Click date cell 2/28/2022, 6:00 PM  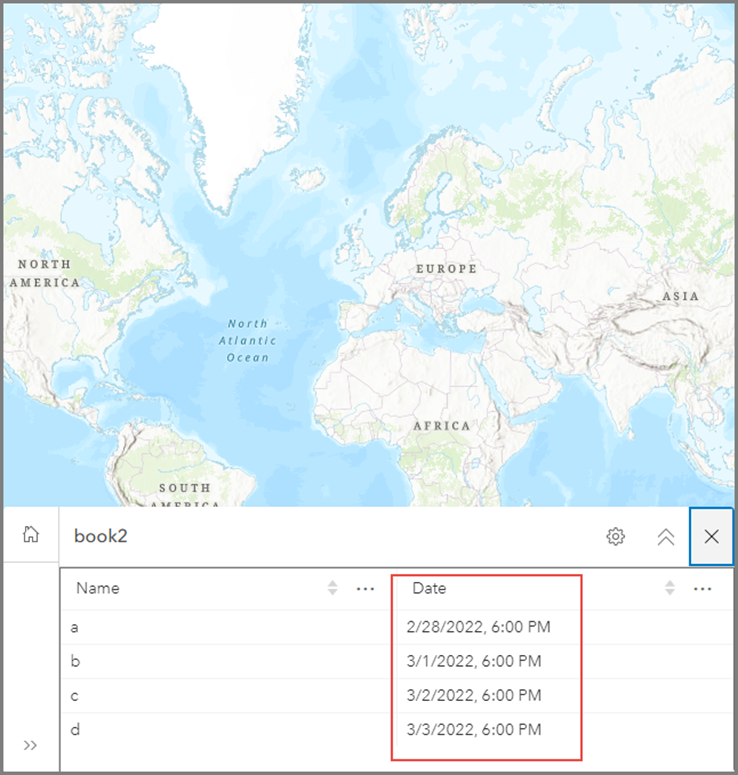[x=478, y=627]
